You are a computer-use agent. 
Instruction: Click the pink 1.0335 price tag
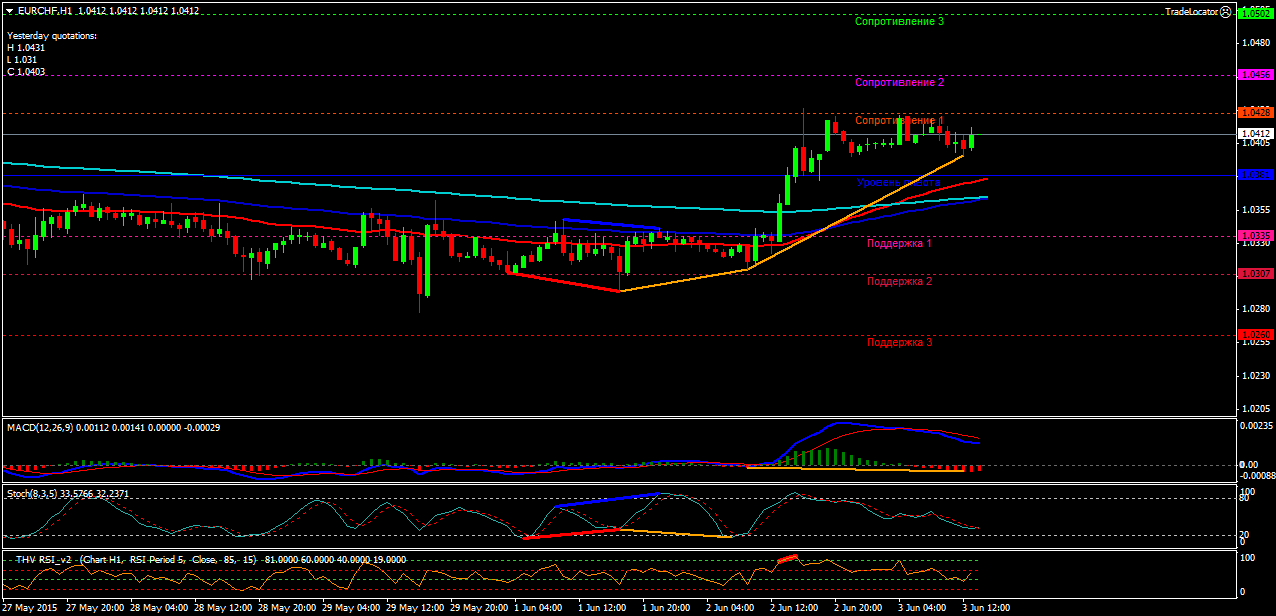pyautogui.click(x=1255, y=236)
